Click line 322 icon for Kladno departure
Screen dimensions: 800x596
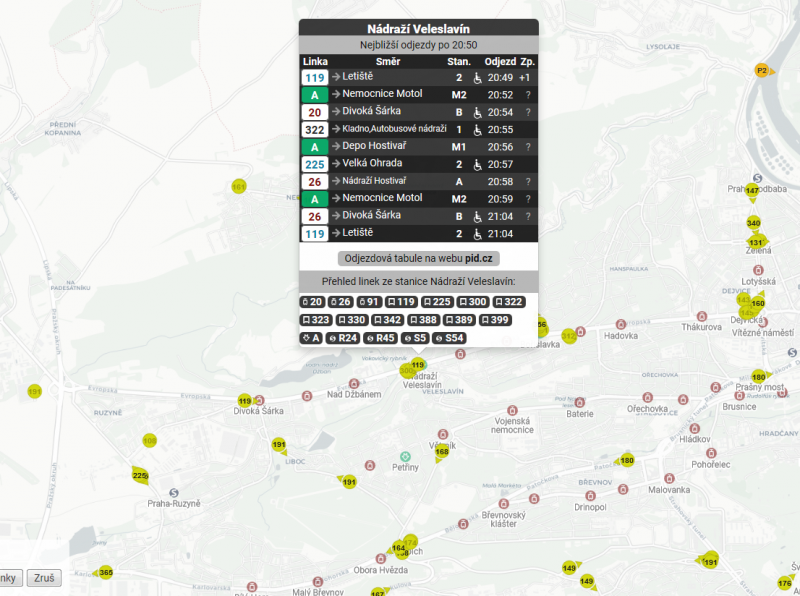[x=315, y=130]
